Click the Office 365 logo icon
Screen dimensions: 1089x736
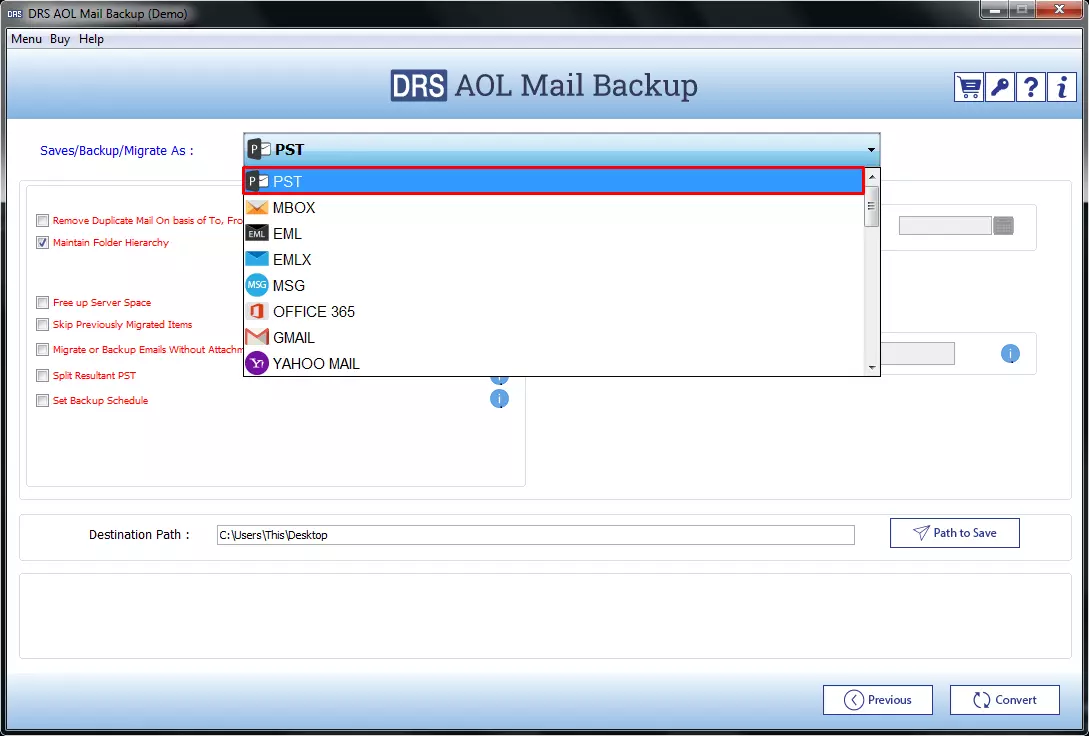point(257,312)
